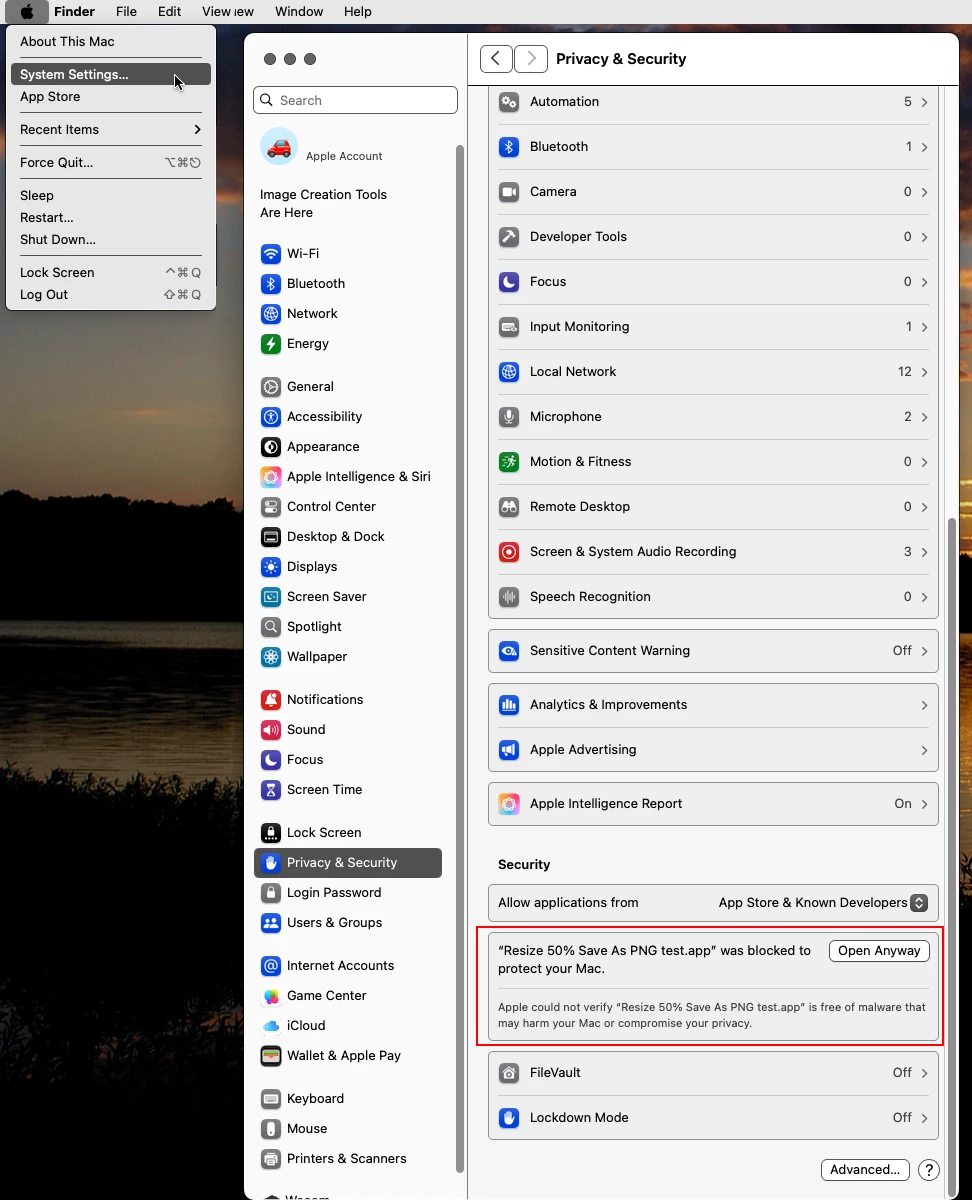
Task: Select the Network globe icon
Action: (x=271, y=313)
